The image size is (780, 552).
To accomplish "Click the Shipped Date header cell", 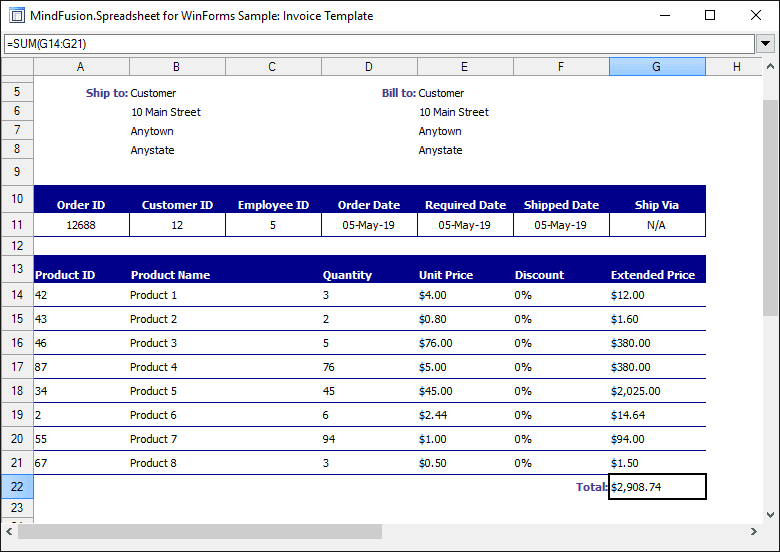I will click(561, 199).
